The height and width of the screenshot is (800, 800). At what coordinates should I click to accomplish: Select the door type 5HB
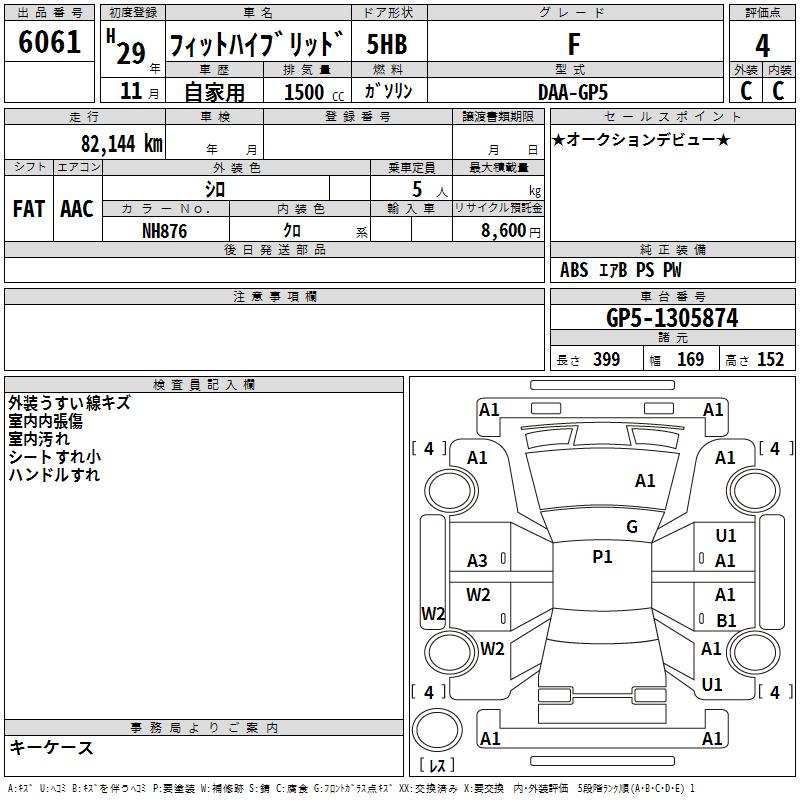(x=387, y=44)
